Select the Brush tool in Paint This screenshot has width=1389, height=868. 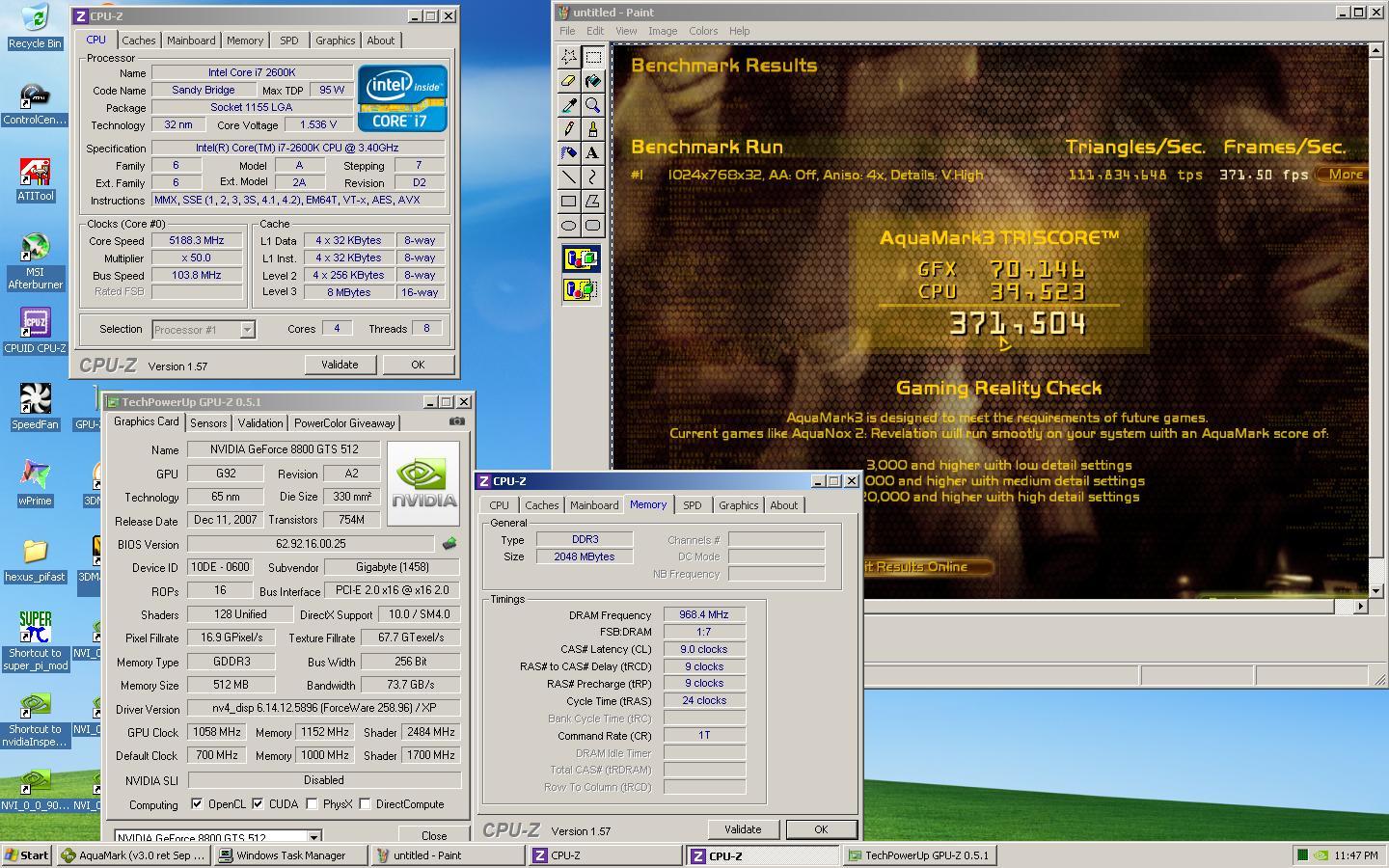pyautogui.click(x=592, y=129)
